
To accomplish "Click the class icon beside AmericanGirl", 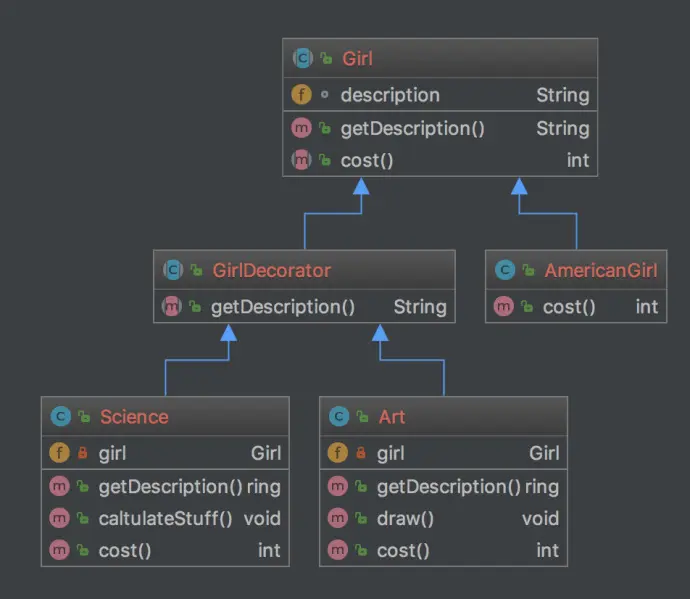I will point(505,270).
